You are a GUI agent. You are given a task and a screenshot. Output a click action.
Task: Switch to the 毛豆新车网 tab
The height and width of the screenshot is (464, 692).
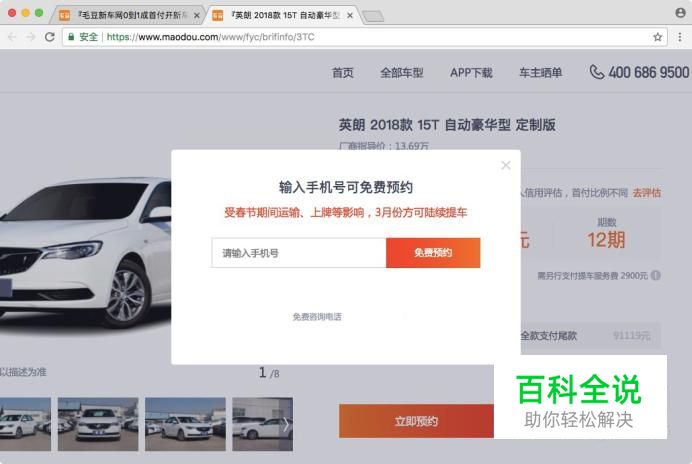pos(128,15)
